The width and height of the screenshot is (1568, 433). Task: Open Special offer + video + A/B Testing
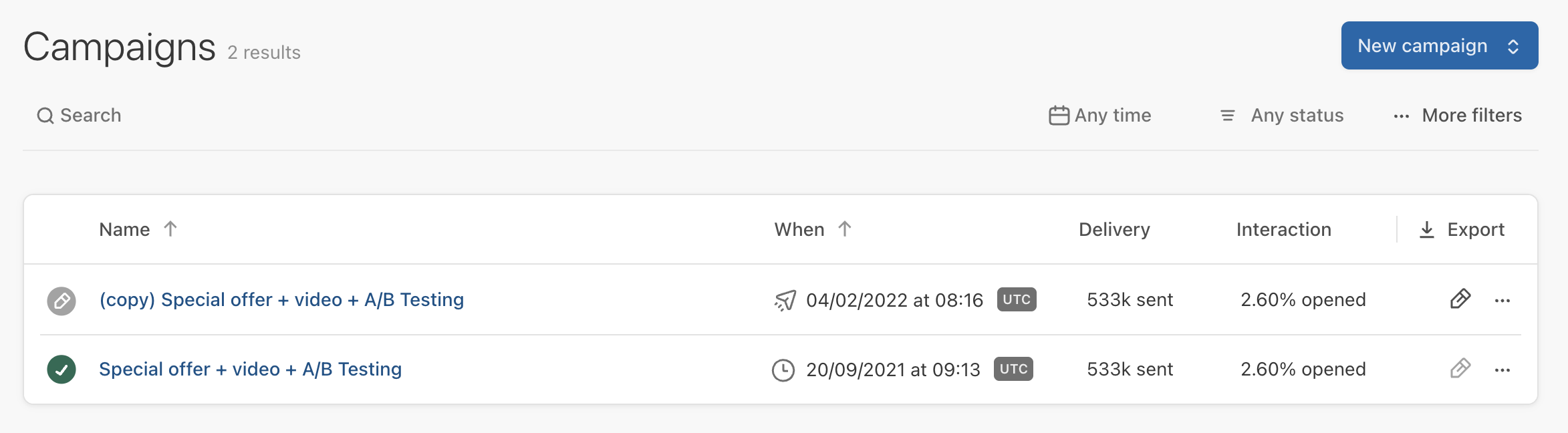tap(250, 370)
